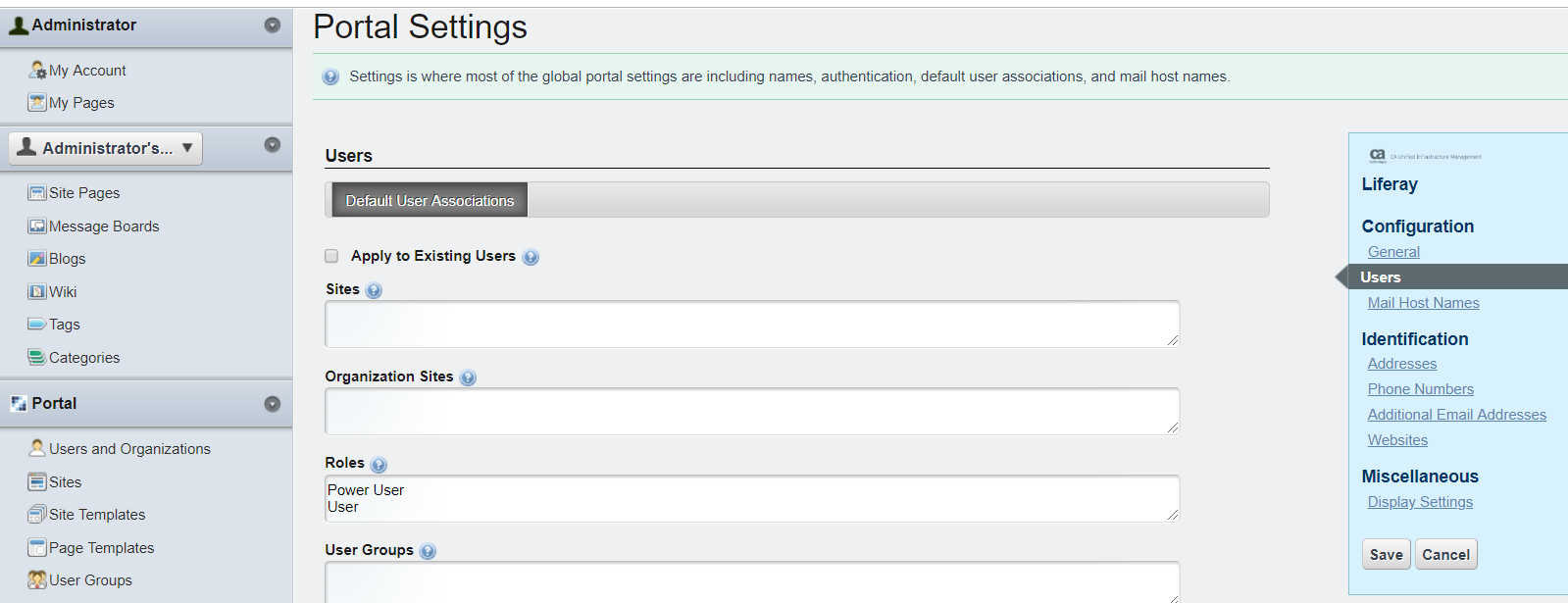1568x603 pixels.
Task: Open the Mail Host Names link
Action: point(1423,303)
